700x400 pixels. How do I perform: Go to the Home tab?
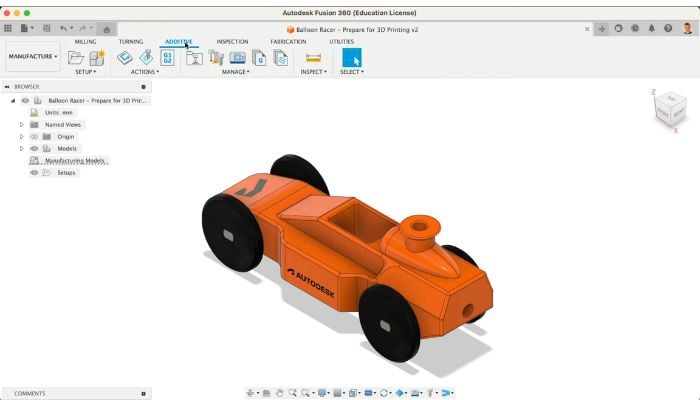(x=106, y=29)
